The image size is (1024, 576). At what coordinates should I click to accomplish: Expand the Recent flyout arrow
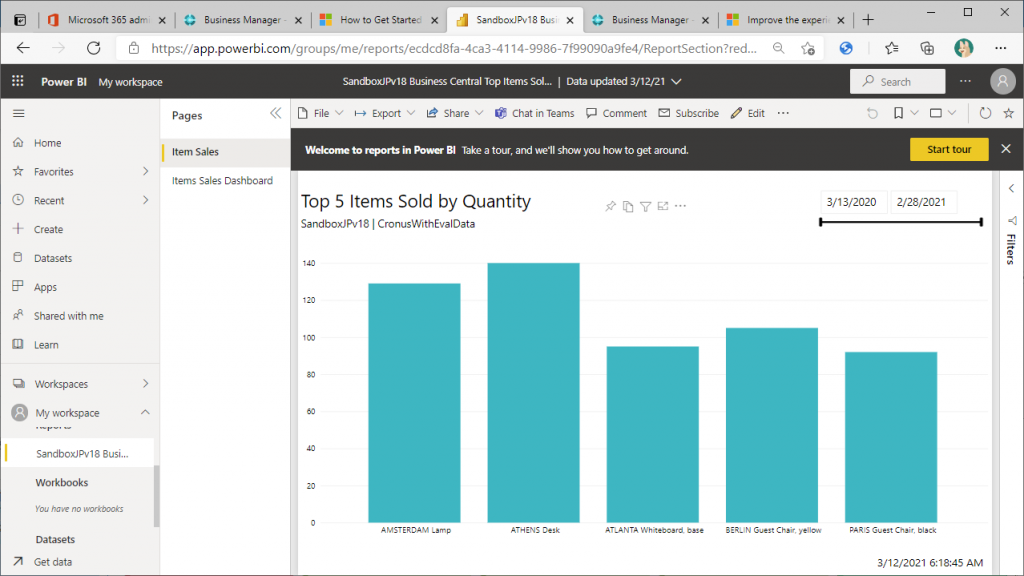(x=145, y=200)
